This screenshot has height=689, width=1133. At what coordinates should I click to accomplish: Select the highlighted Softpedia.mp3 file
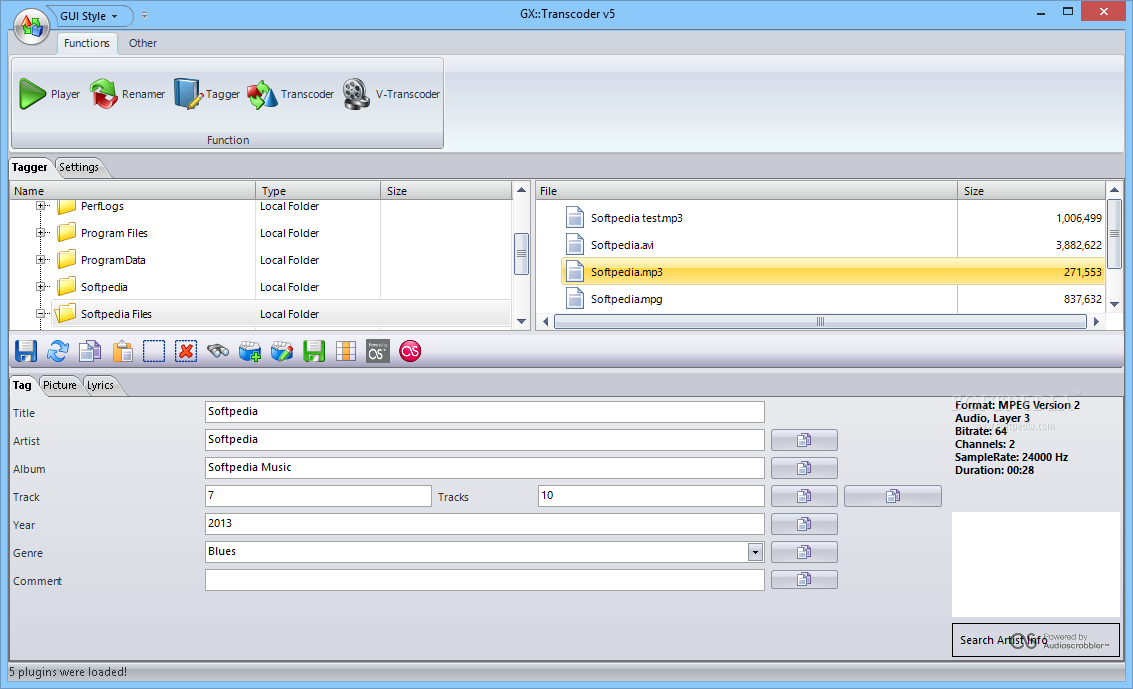833,272
